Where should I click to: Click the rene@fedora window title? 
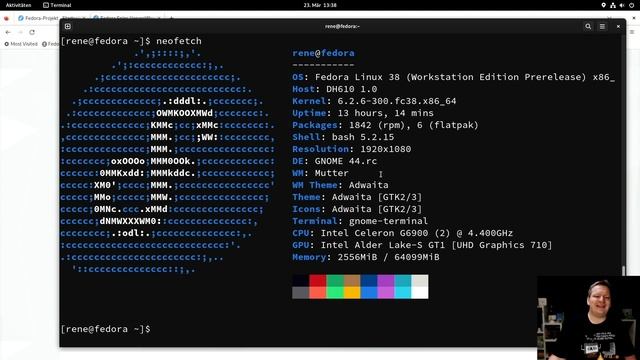(342, 26)
